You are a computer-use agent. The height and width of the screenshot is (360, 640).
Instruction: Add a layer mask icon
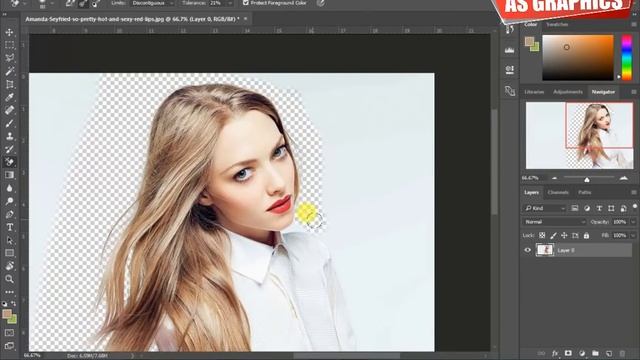coord(568,353)
